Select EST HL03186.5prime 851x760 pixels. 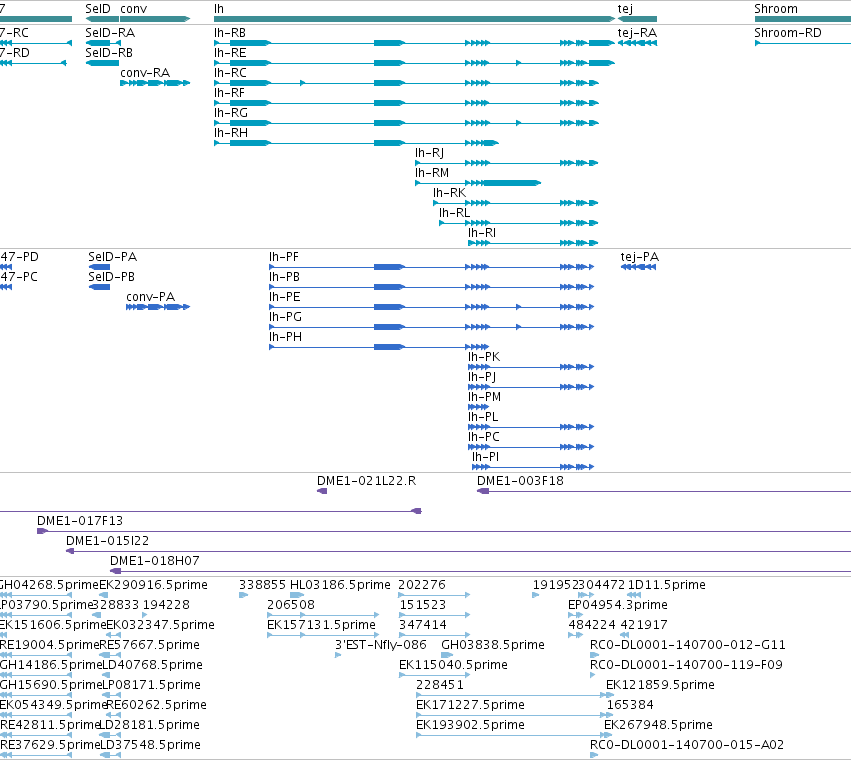point(297,596)
